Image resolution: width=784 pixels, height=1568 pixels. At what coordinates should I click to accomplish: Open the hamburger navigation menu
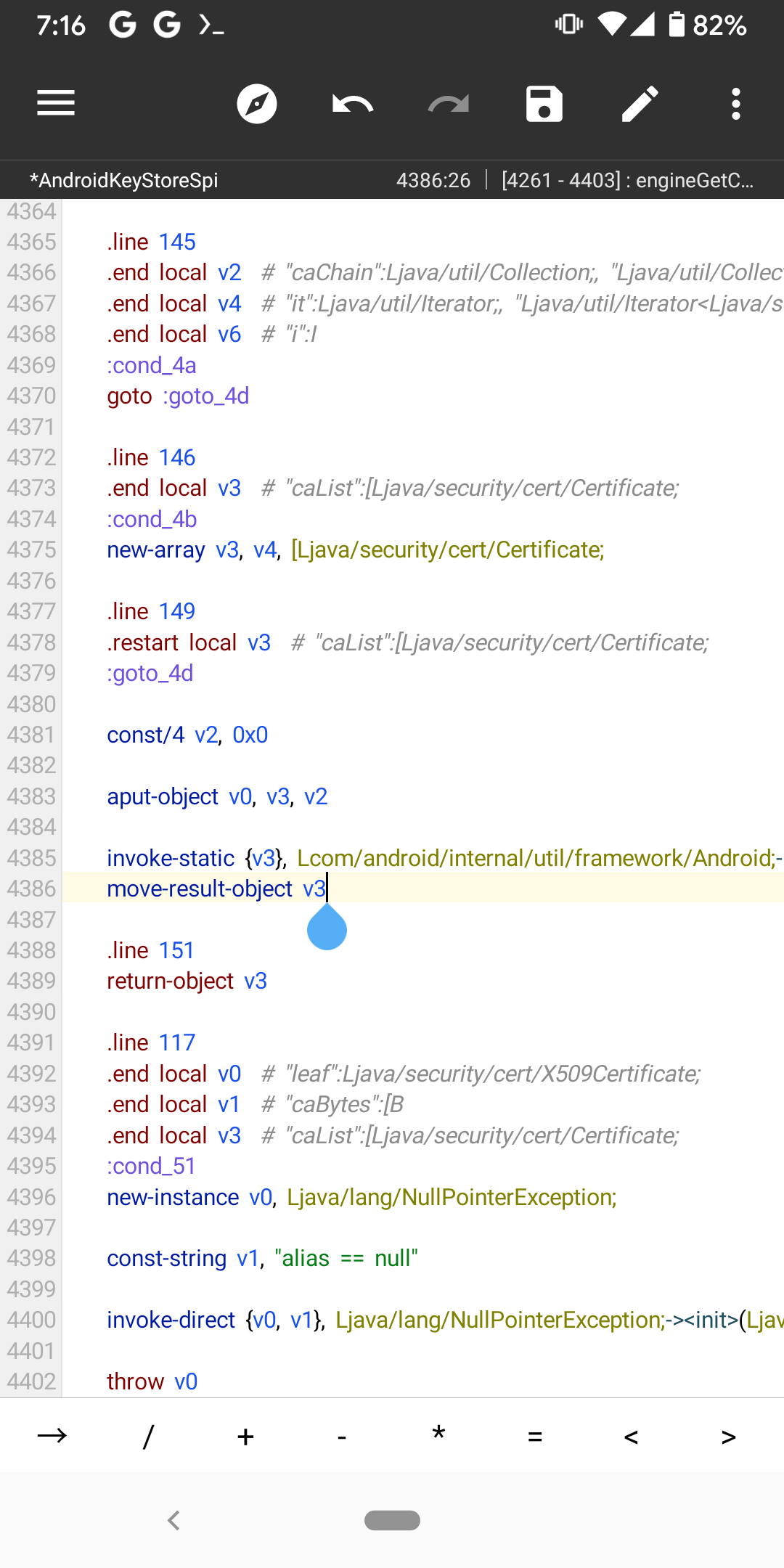pyautogui.click(x=56, y=103)
